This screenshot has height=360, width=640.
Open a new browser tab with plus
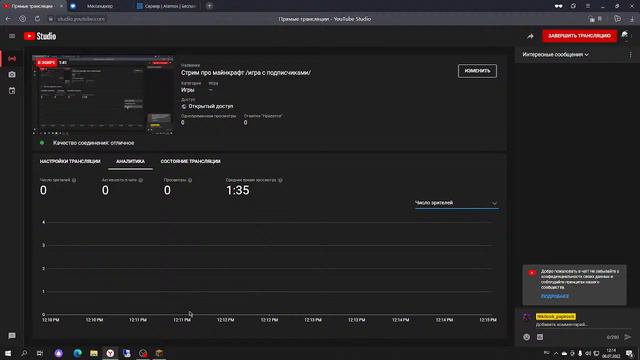209,6
